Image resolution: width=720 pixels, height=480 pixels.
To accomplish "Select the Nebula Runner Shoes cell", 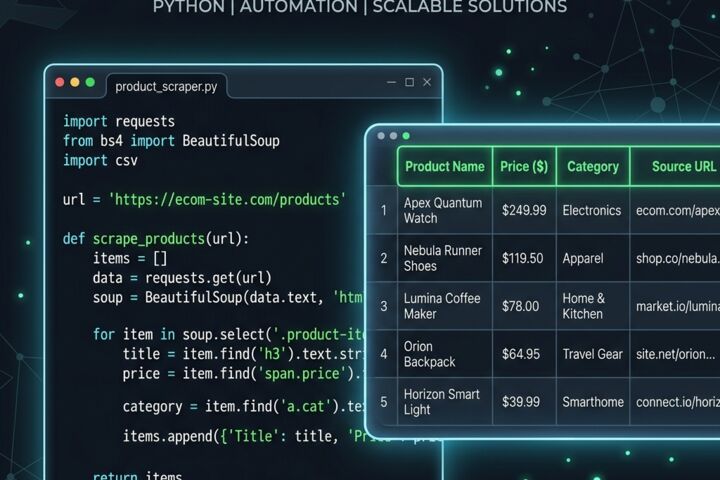I will (x=444, y=258).
